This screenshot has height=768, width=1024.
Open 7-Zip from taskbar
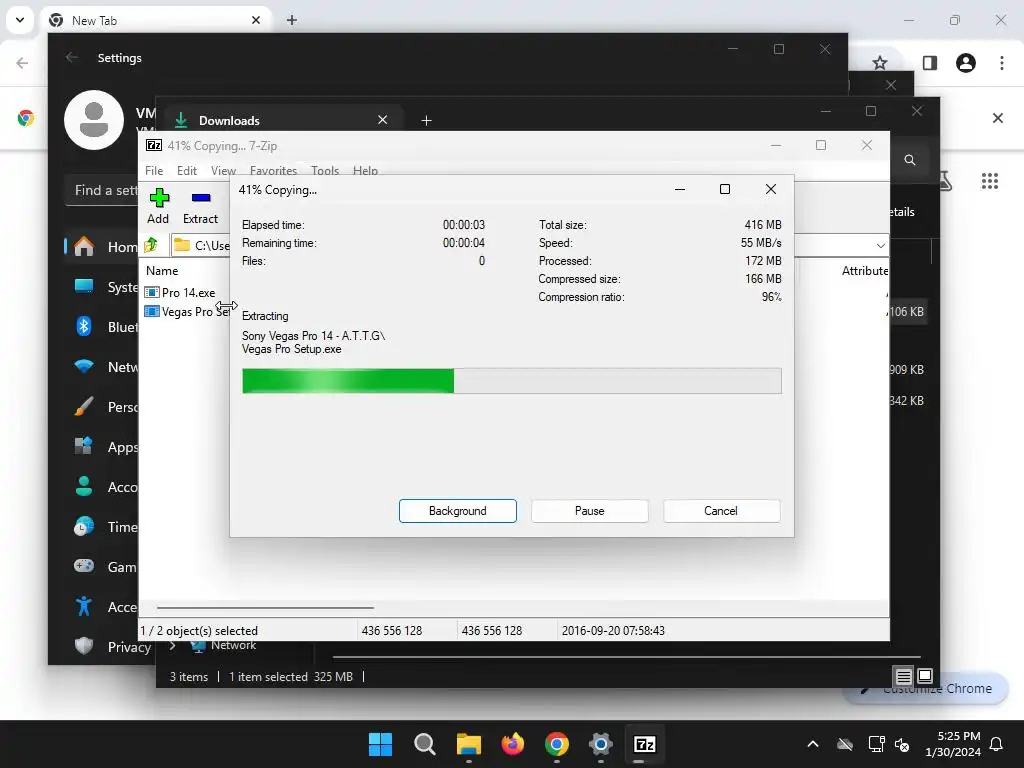[645, 744]
